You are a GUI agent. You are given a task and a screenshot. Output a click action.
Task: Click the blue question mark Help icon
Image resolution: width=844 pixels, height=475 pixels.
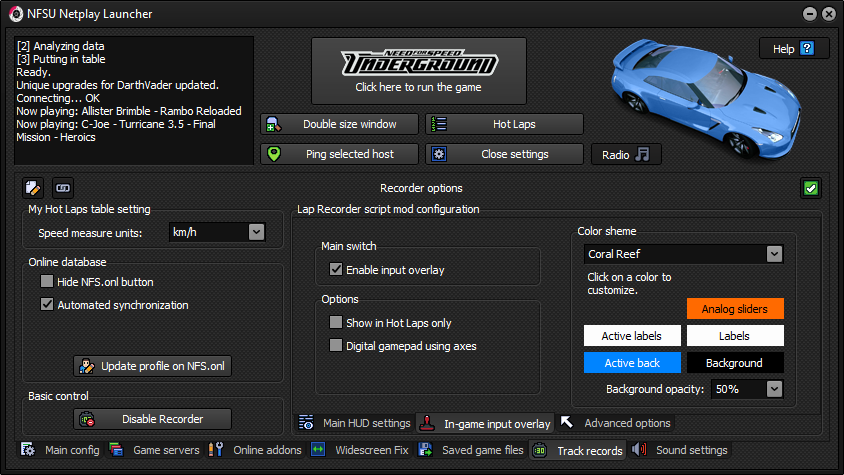[x=807, y=48]
